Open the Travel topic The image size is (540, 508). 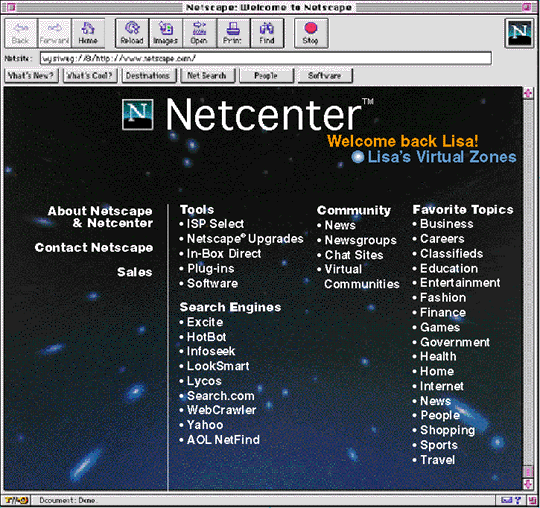click(x=437, y=460)
